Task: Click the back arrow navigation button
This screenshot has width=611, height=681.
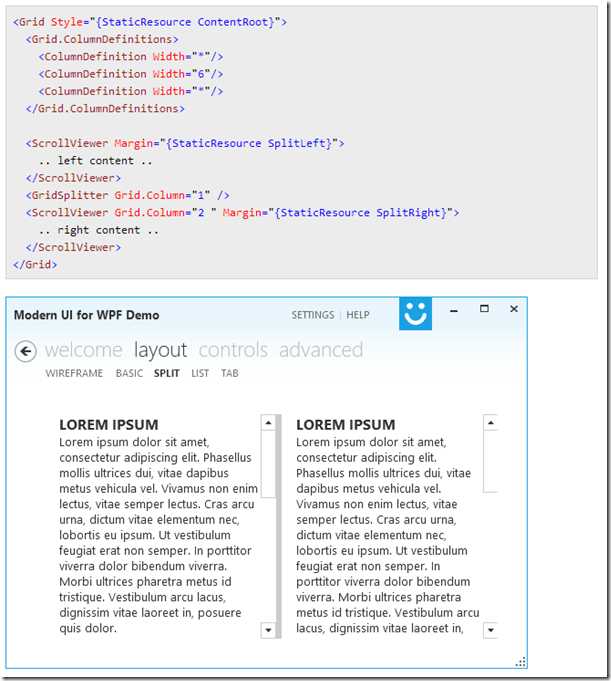Action: click(x=26, y=351)
